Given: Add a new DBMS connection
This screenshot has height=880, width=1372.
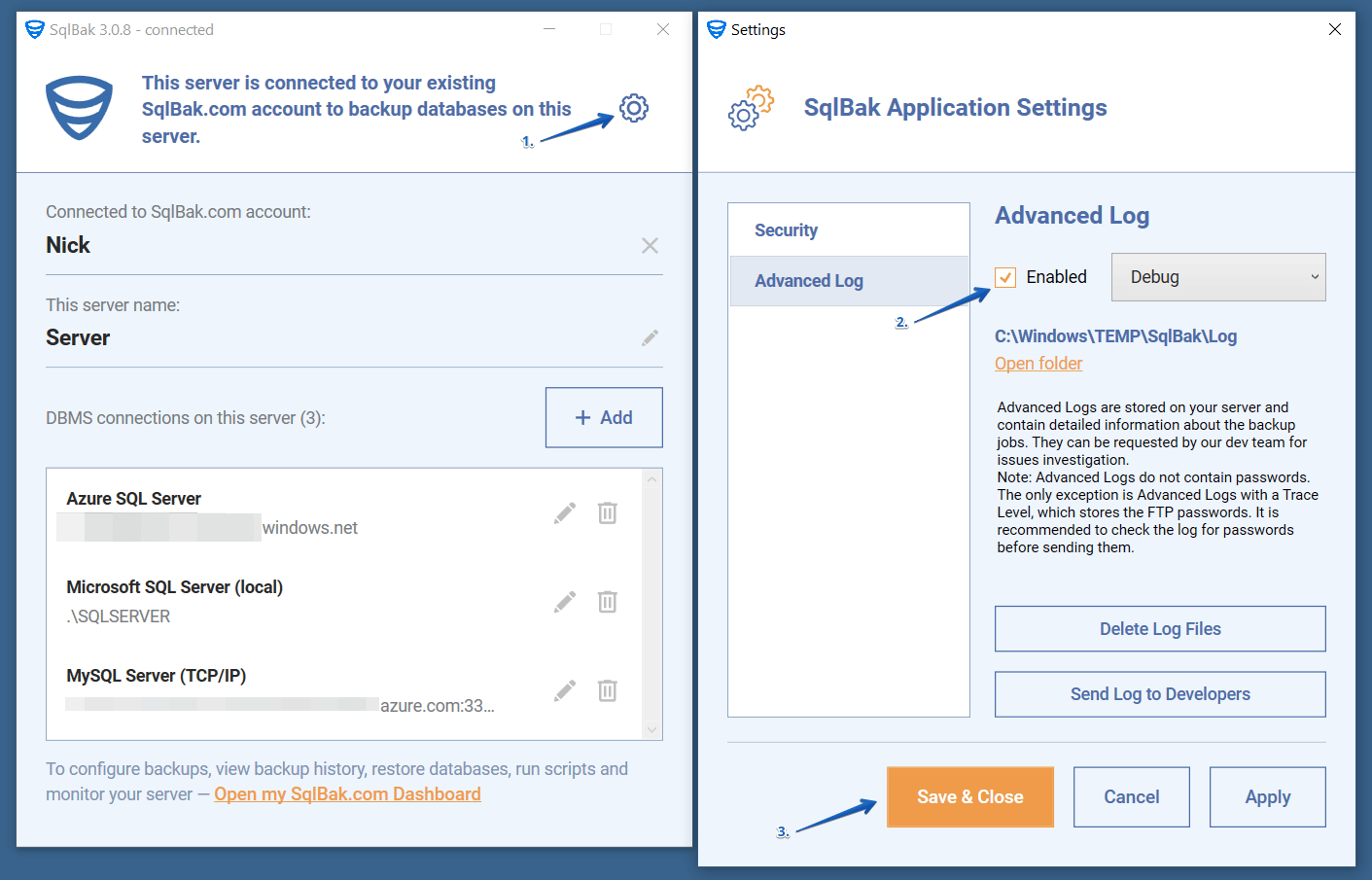Looking at the screenshot, I should pos(604,418).
